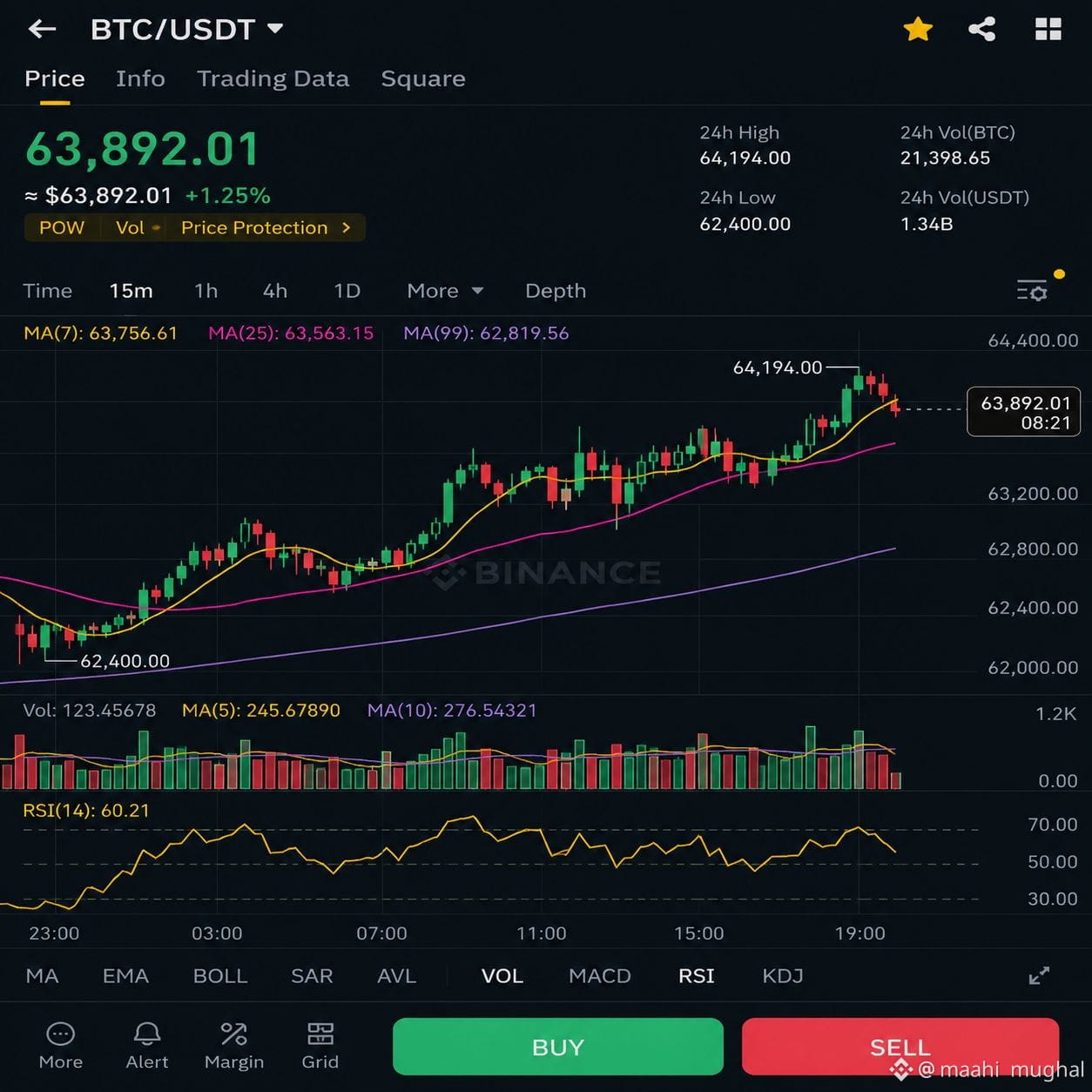Click the 24h Vol(BTC) value 21,398.65
Screen dimensions: 1092x1092
(946, 158)
